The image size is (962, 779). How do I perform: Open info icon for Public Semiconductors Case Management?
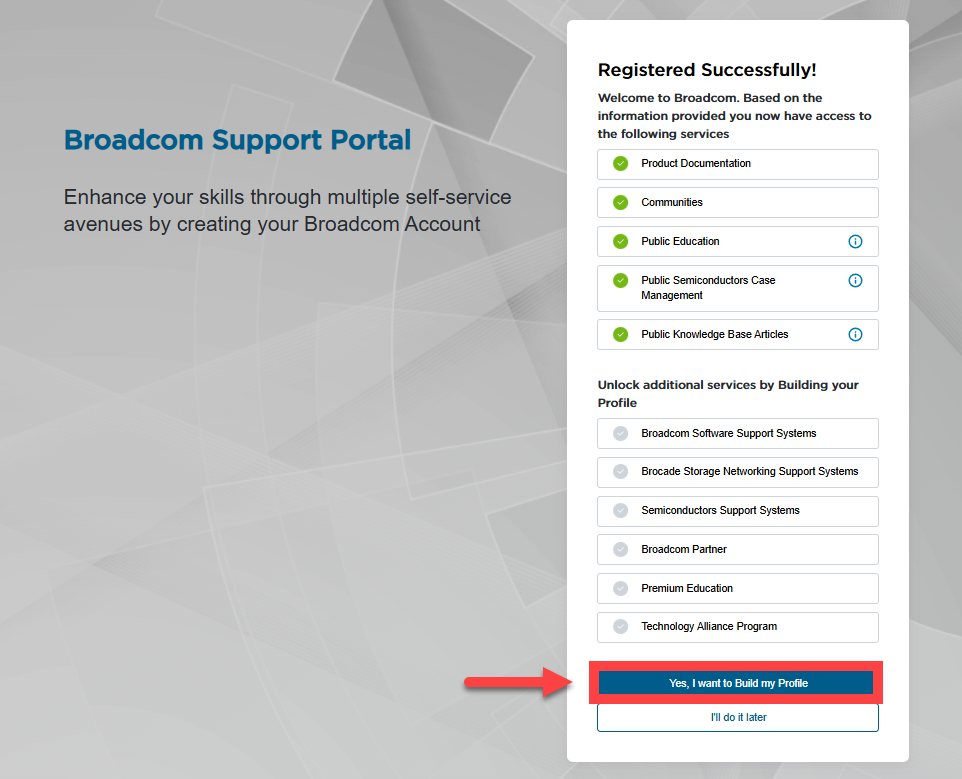(855, 280)
